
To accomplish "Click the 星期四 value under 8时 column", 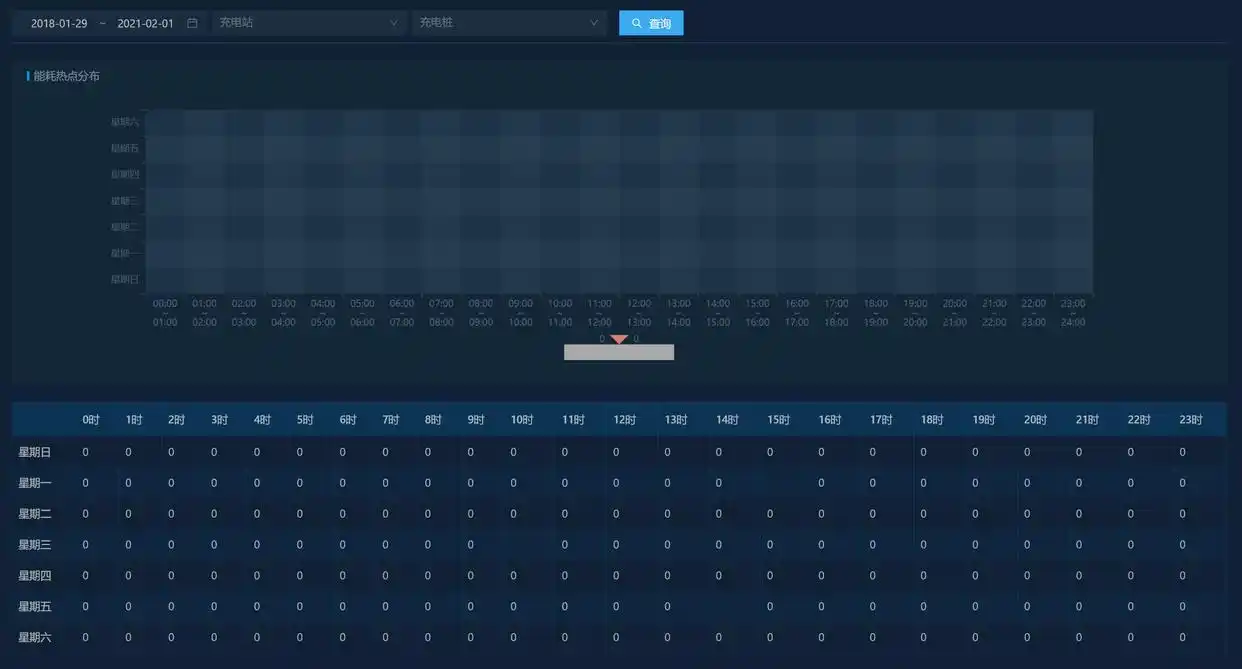I will (x=428, y=576).
